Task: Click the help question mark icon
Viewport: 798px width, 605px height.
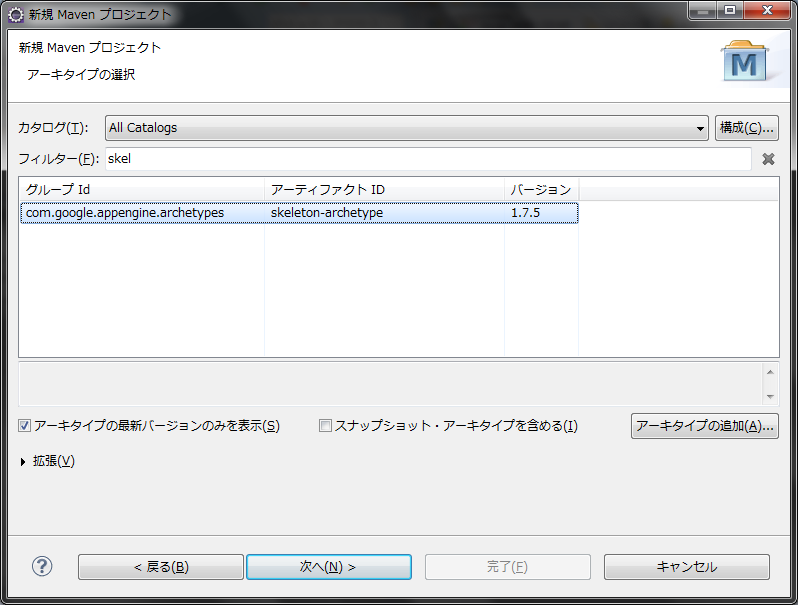Action: pos(42,566)
